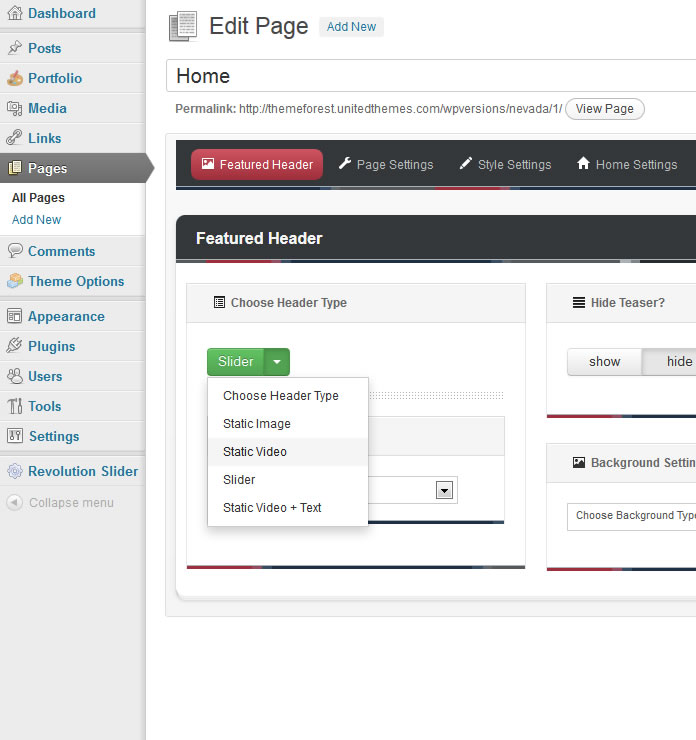The width and height of the screenshot is (696, 740).
Task: Choose Static Image header type option
Action: pos(257,424)
